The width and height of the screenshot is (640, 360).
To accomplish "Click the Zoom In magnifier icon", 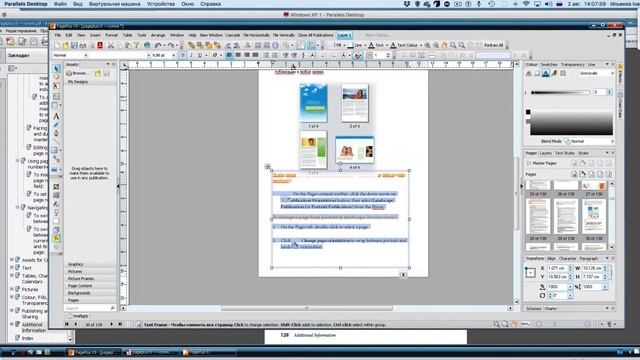I will click(427, 45).
